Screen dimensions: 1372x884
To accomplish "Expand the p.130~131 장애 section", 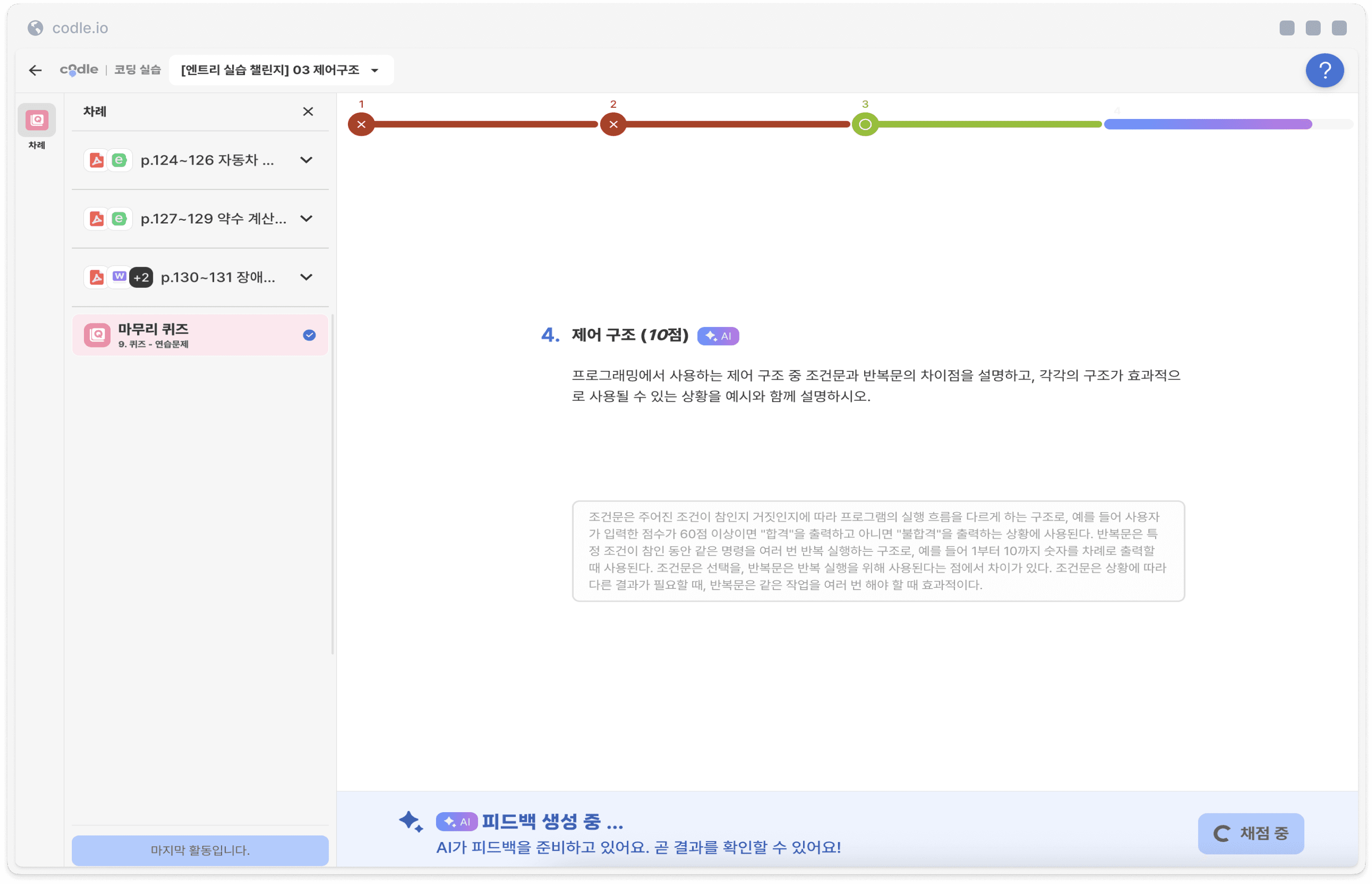I will (306, 277).
